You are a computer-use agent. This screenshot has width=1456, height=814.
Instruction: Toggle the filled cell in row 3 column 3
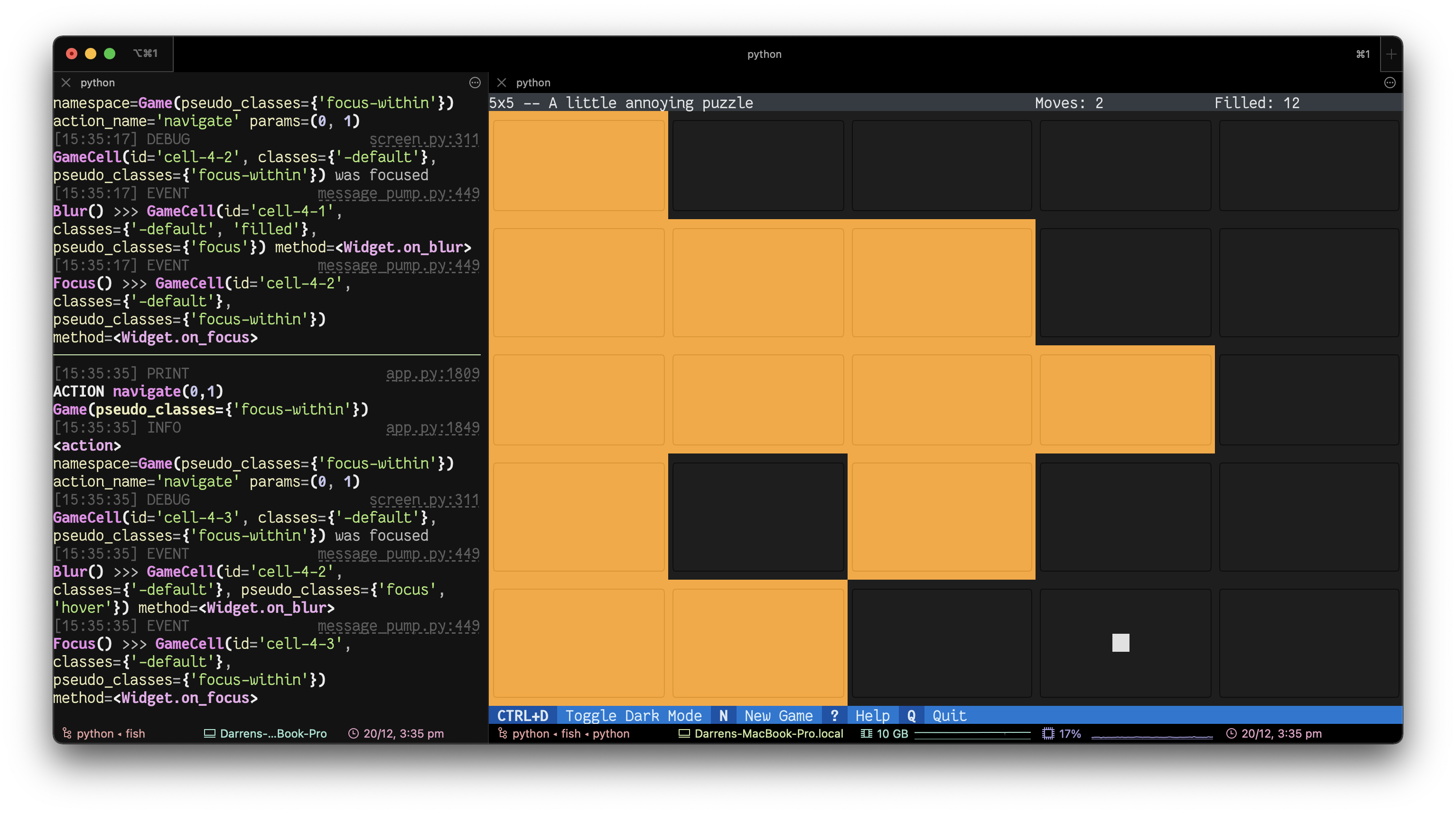tap(941, 399)
